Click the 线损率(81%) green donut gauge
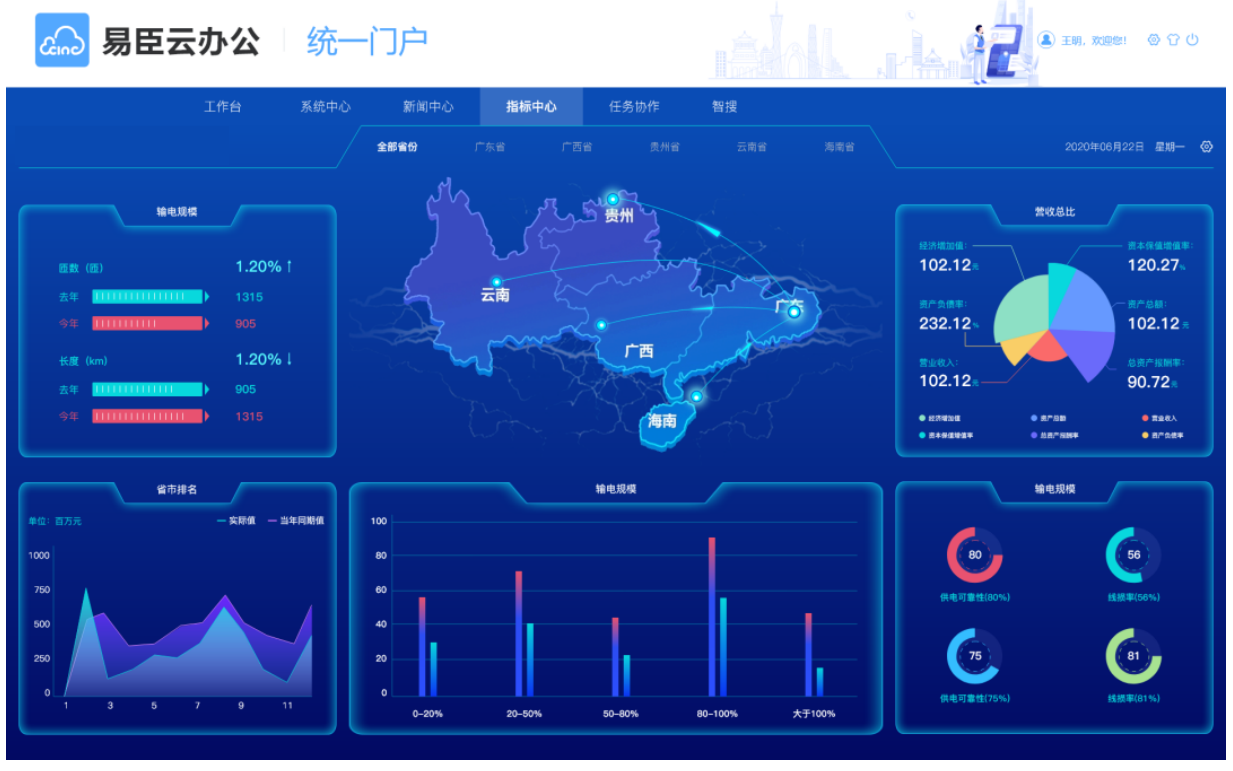Screen dimensions: 1233x771 tap(1133, 656)
